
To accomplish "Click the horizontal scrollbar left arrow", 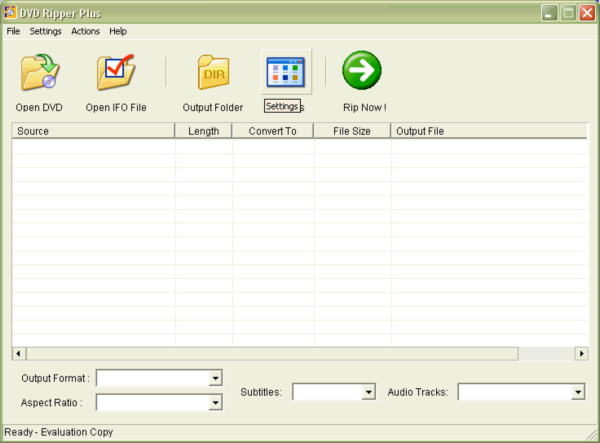I will (18, 354).
